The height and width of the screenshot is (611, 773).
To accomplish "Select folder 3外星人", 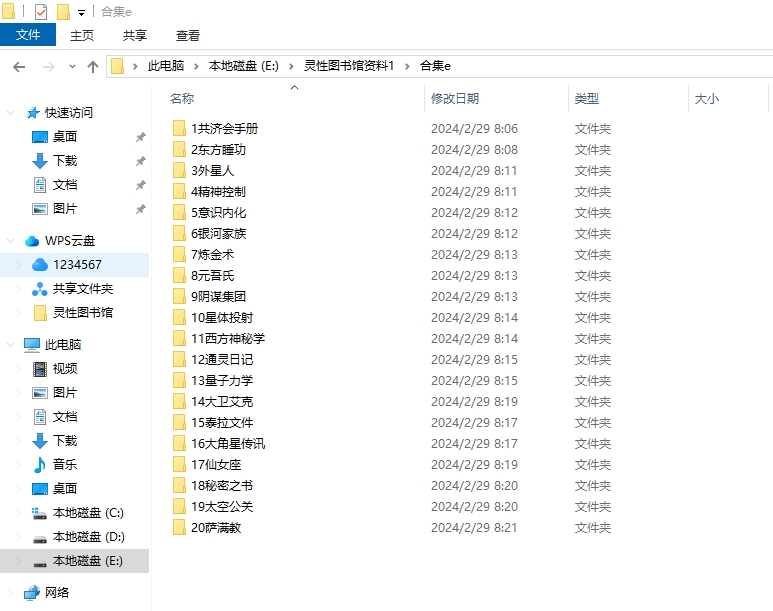I will click(212, 171).
